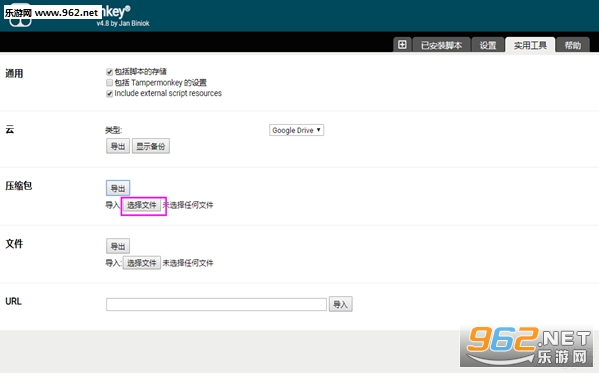Select the 实用工具 tab

pyautogui.click(x=530, y=45)
